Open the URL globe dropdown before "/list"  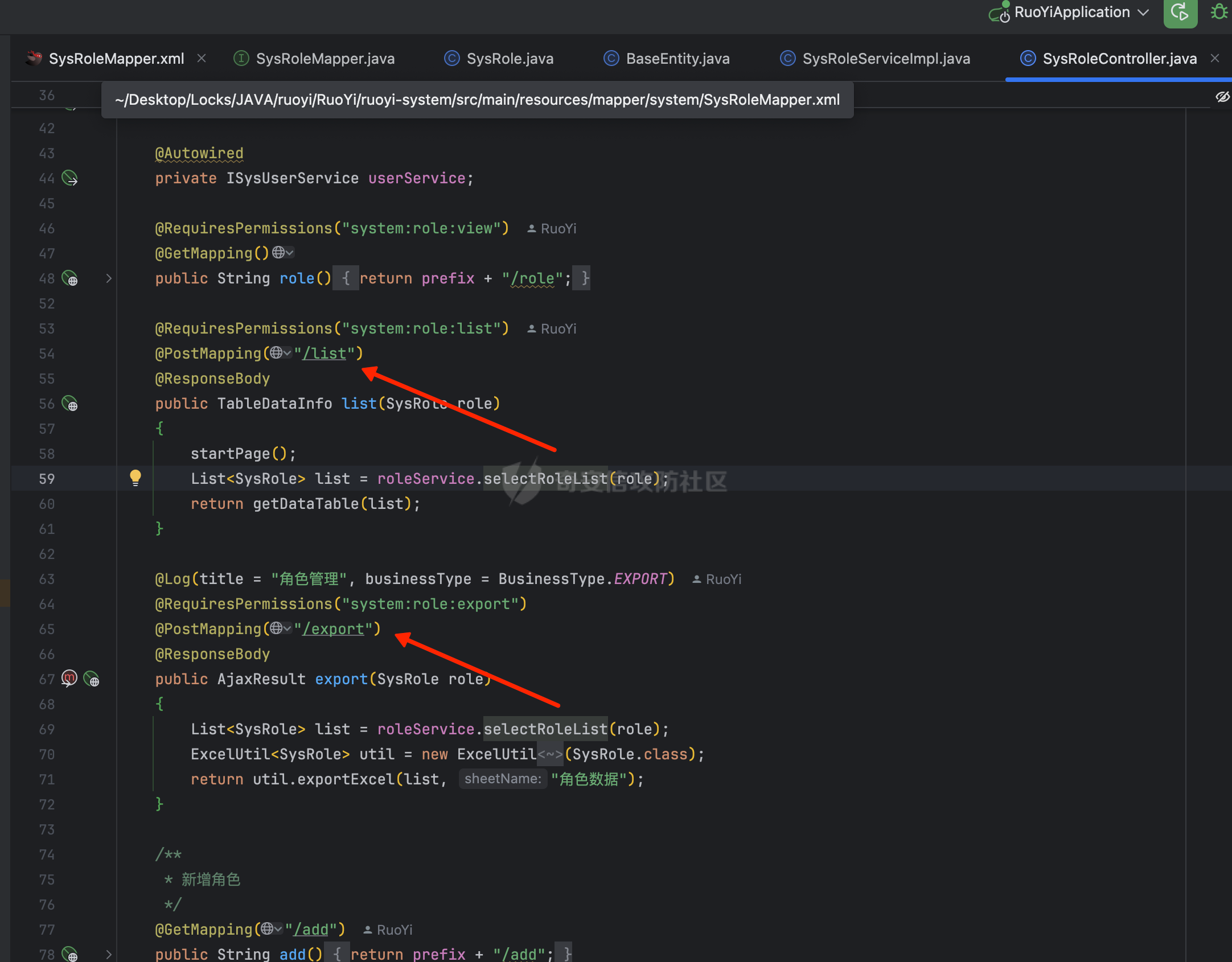280,353
